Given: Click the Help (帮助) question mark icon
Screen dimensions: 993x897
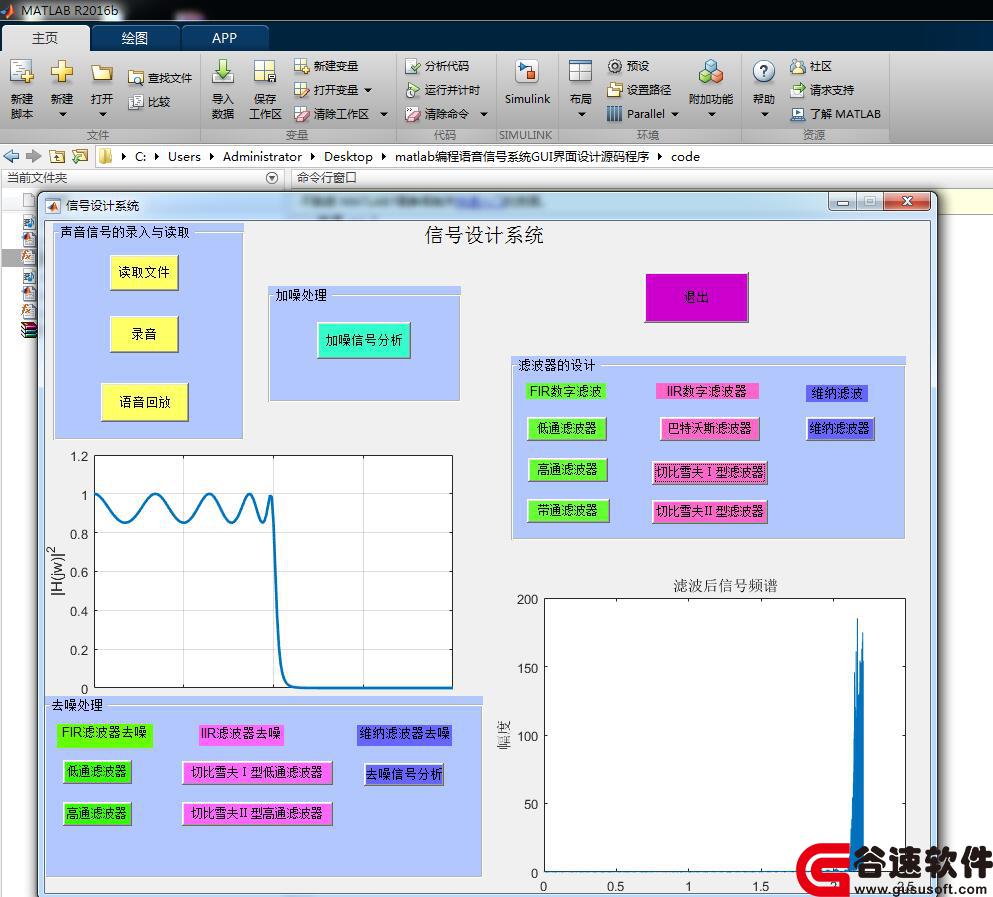Looking at the screenshot, I should click(x=764, y=72).
